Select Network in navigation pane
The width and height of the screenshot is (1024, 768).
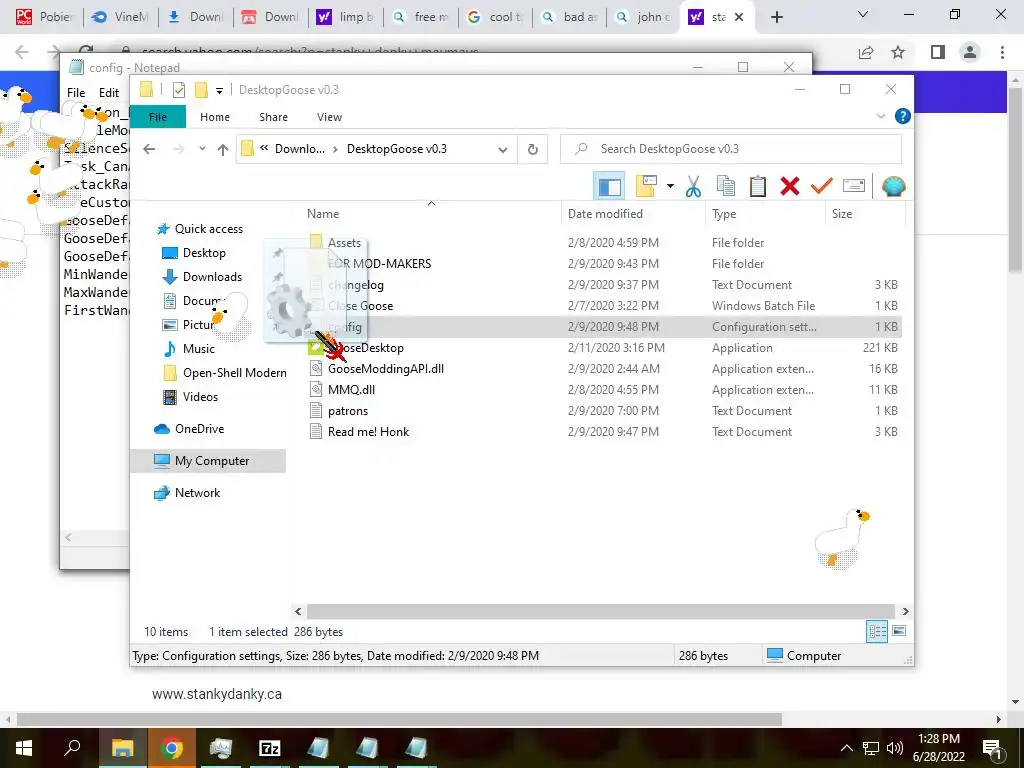(197, 493)
